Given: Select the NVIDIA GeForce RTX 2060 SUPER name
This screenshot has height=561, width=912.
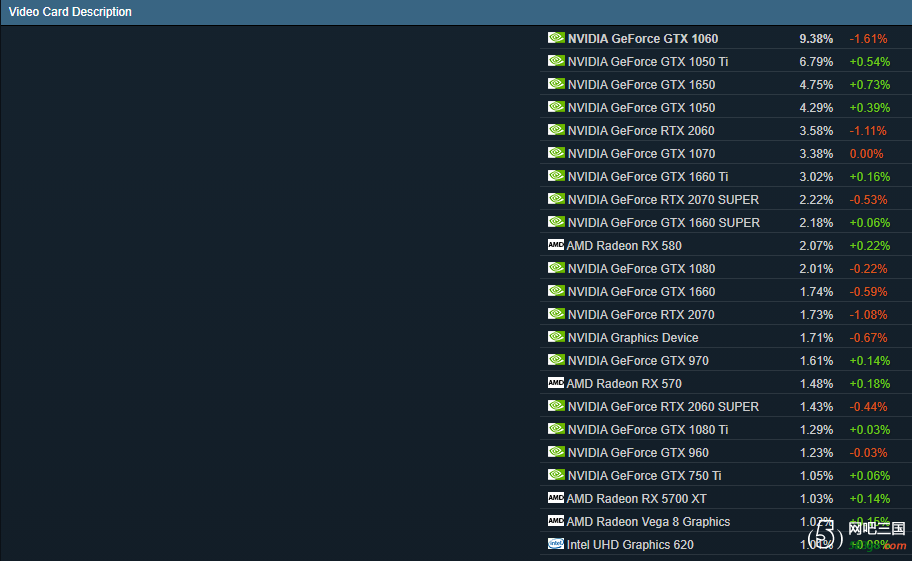Looking at the screenshot, I should [x=663, y=407].
